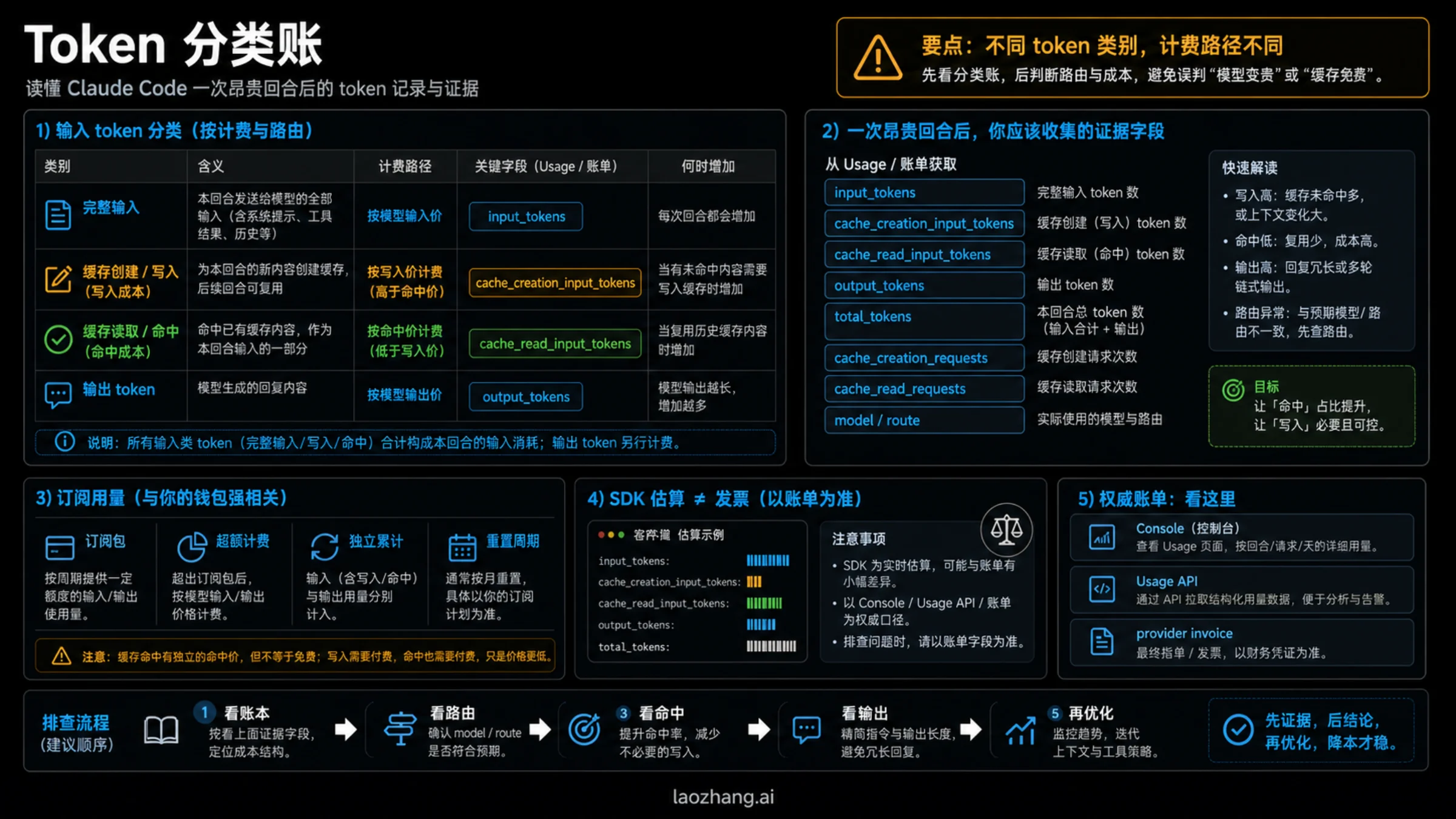
Task: Click the output_tokens bar in 估算示例
Action: 761,624
